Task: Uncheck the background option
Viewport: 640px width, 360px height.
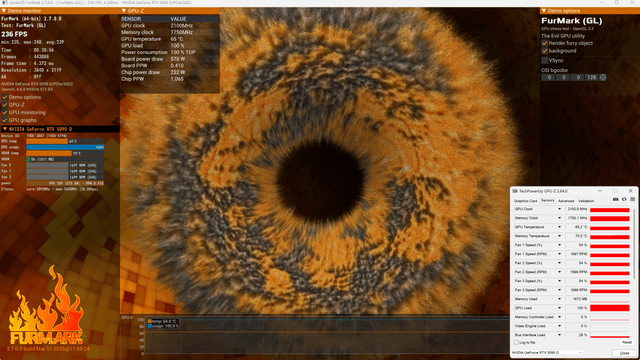Action: pos(544,51)
